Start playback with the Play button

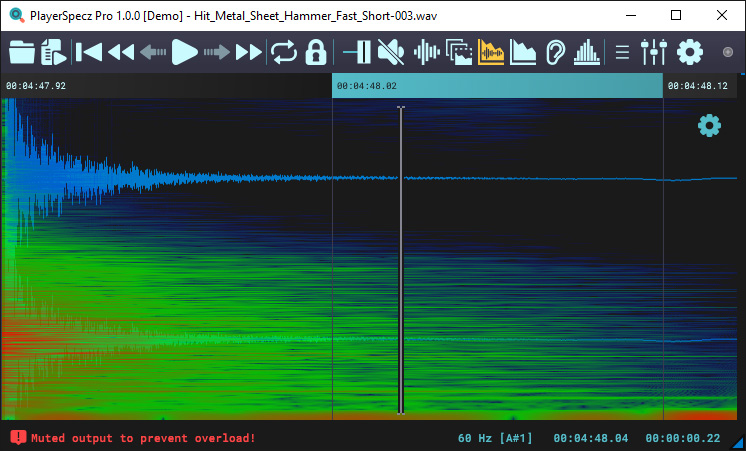pyautogui.click(x=184, y=51)
